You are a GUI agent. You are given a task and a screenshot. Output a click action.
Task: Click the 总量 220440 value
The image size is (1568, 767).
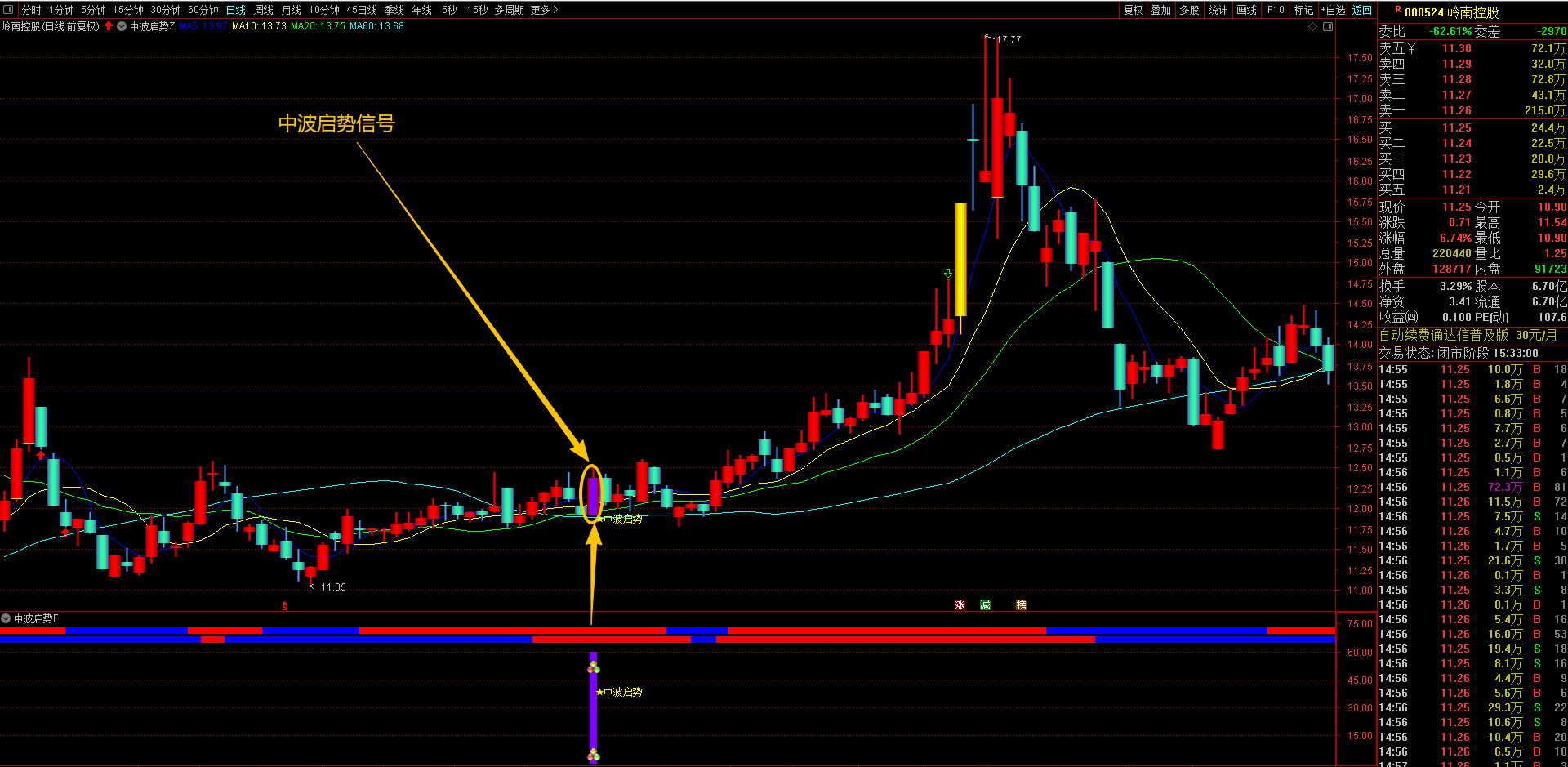(x=1451, y=254)
